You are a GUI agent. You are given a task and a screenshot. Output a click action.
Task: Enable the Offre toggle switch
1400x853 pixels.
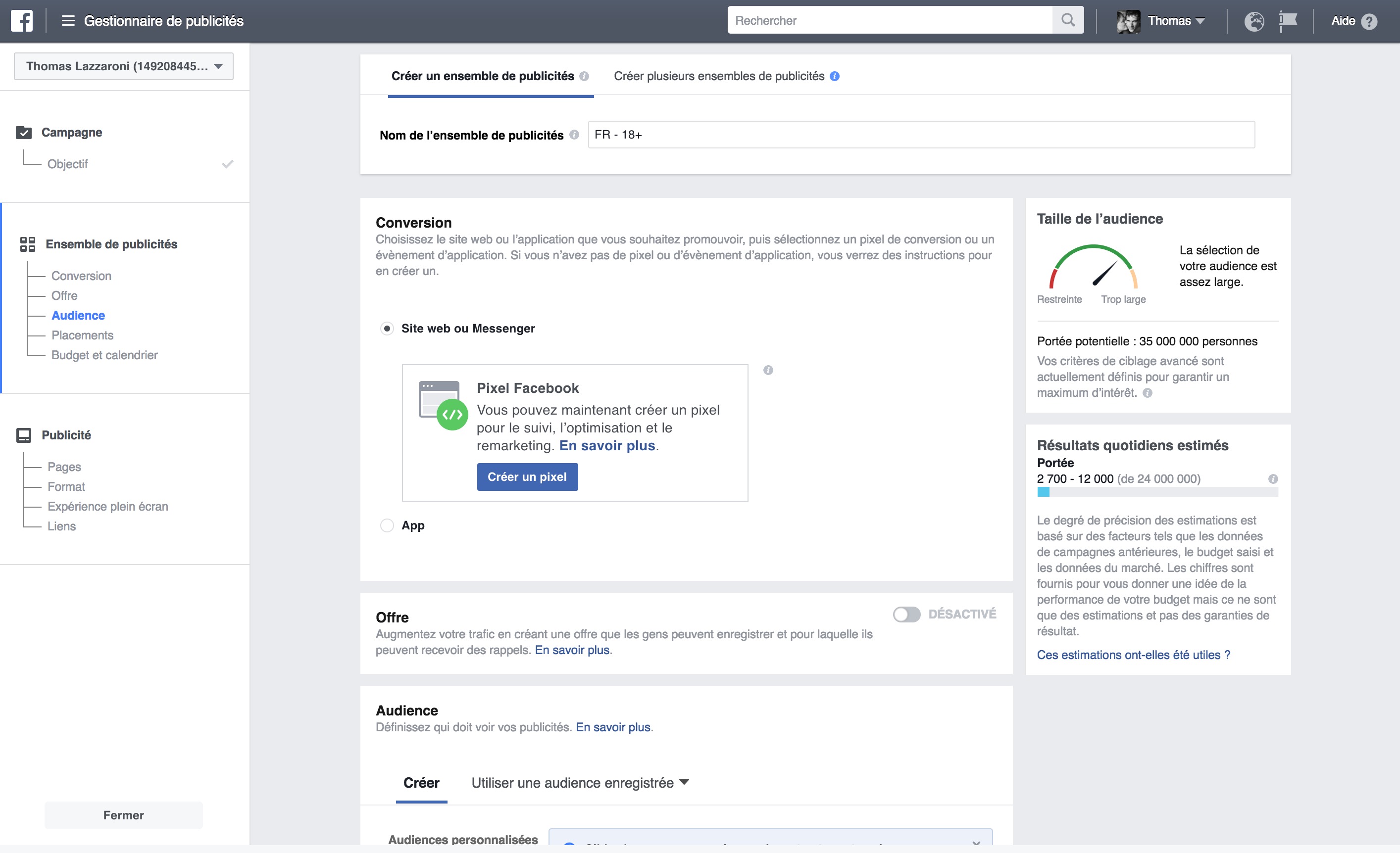pyautogui.click(x=906, y=614)
